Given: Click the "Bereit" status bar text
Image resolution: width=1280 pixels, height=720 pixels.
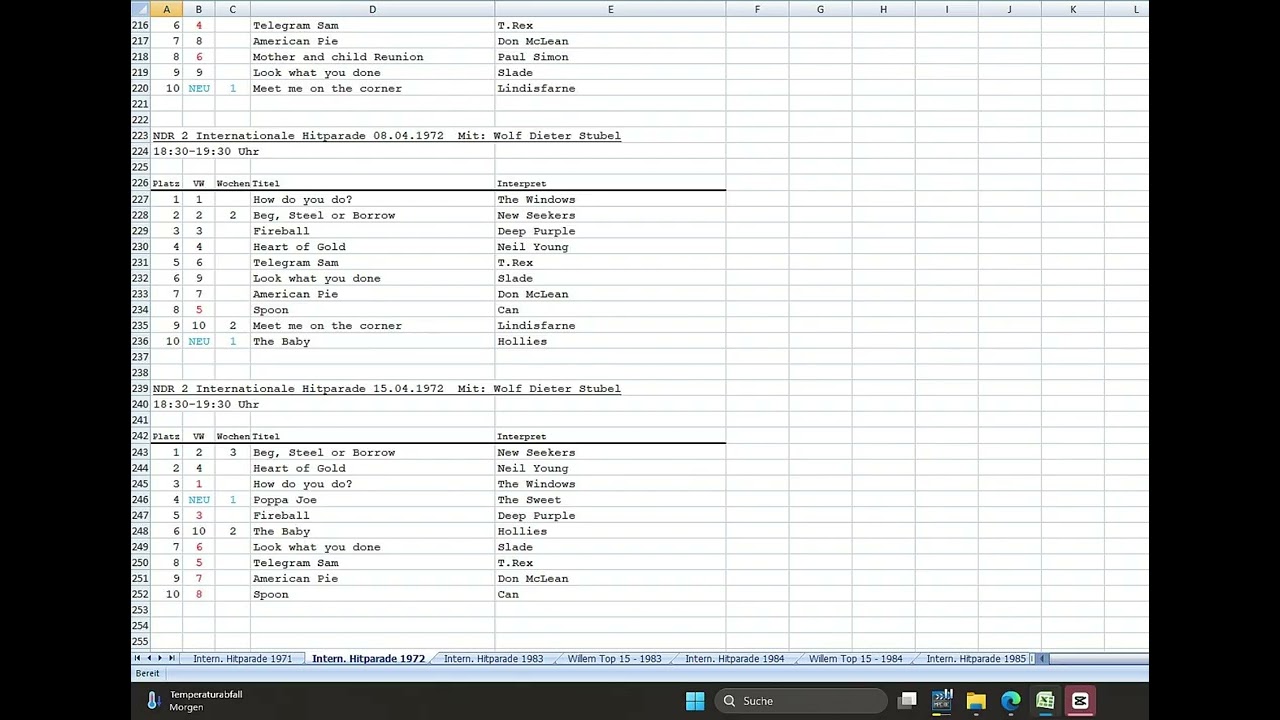Looking at the screenshot, I should coord(147,674).
